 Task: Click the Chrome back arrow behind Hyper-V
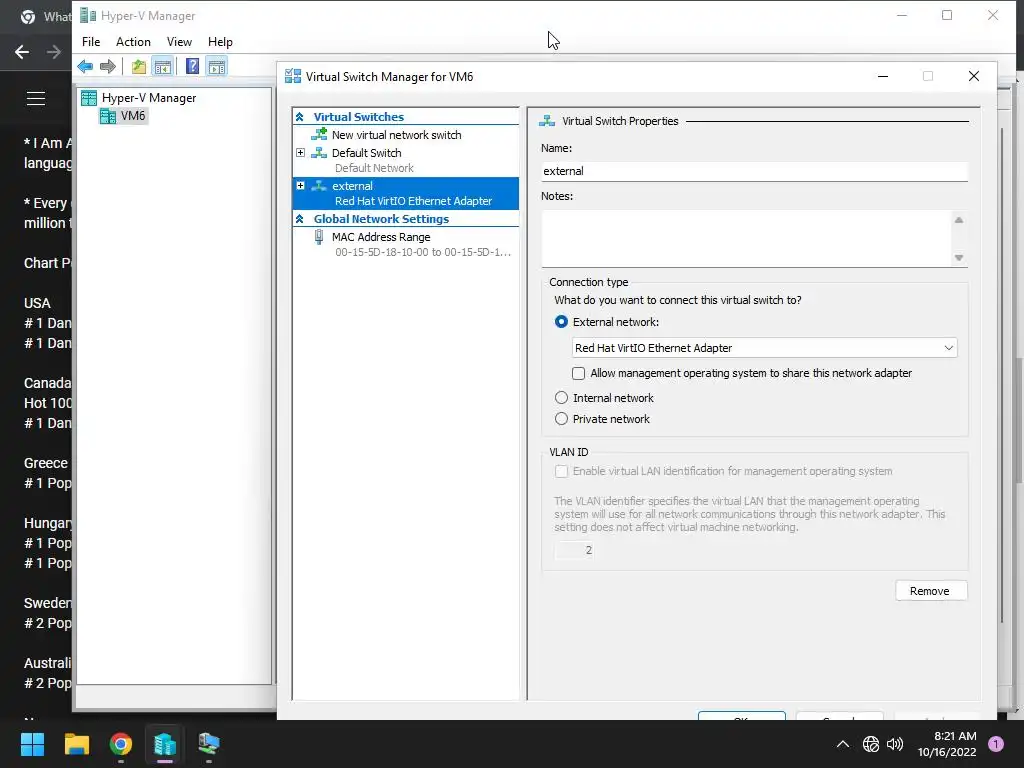(x=22, y=52)
